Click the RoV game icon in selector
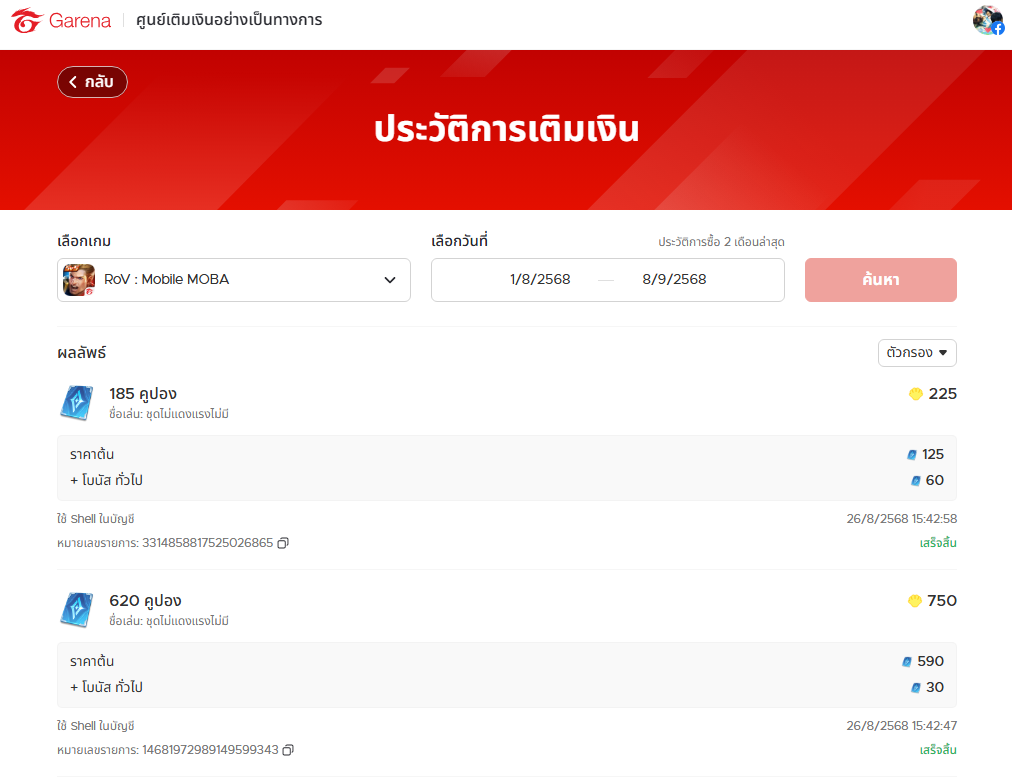The height and width of the screenshot is (782, 1012). pyautogui.click(x=79, y=280)
